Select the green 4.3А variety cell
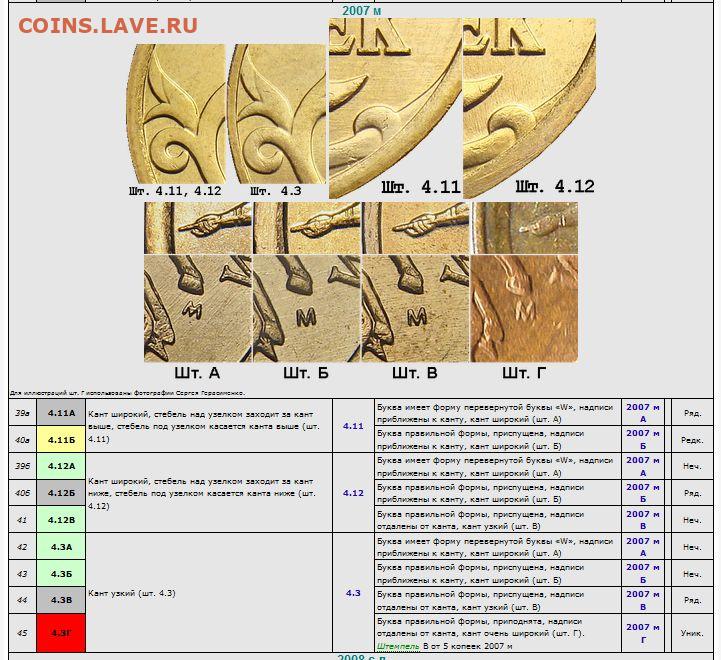 coord(61,547)
